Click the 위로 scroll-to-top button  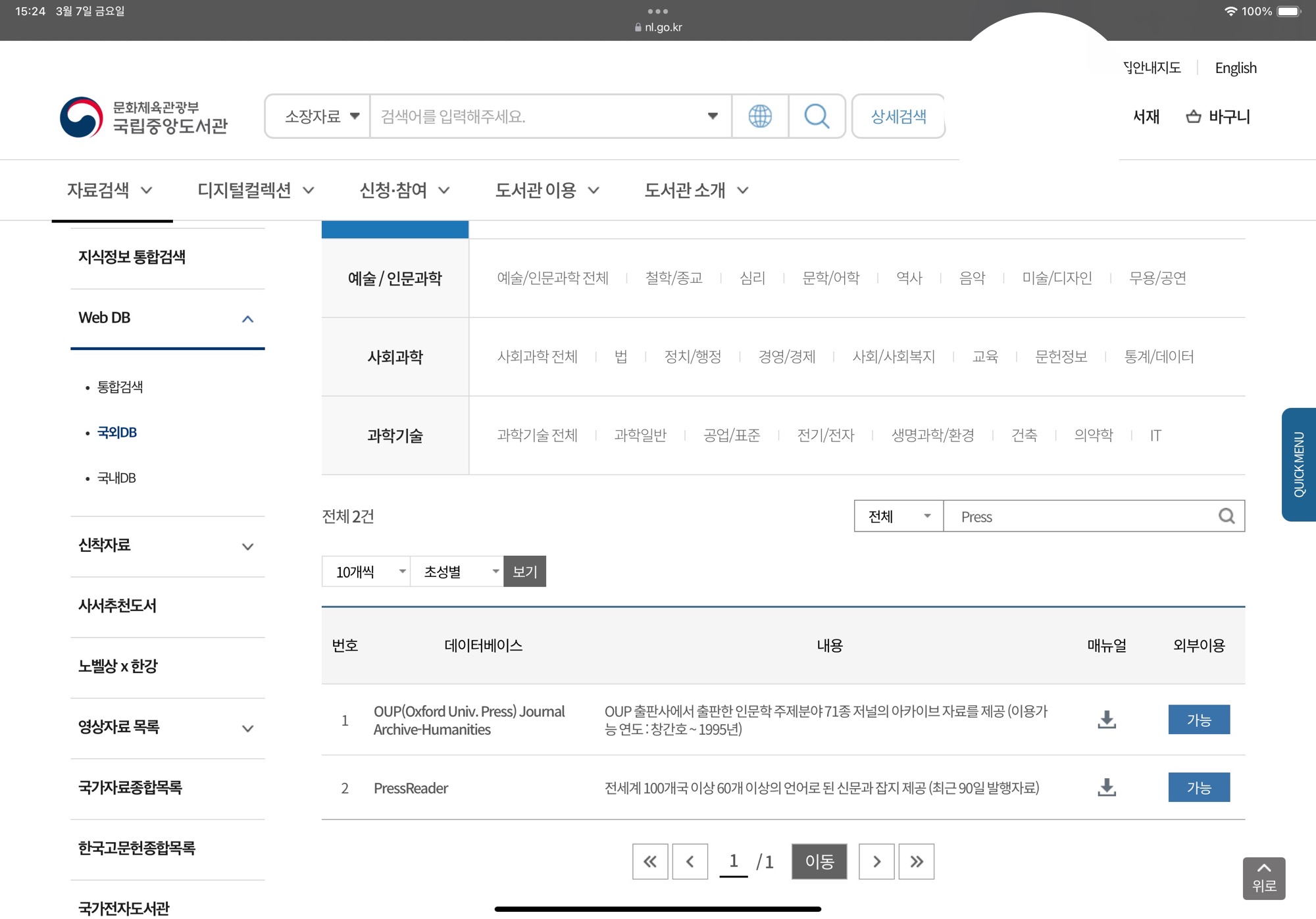1263,878
